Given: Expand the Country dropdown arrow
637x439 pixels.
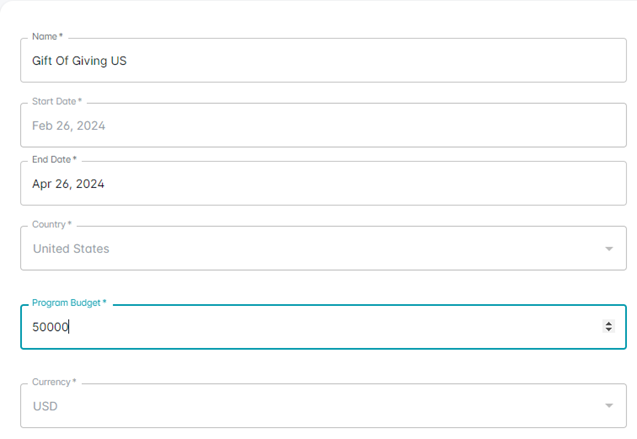Looking at the screenshot, I should pyautogui.click(x=609, y=249).
